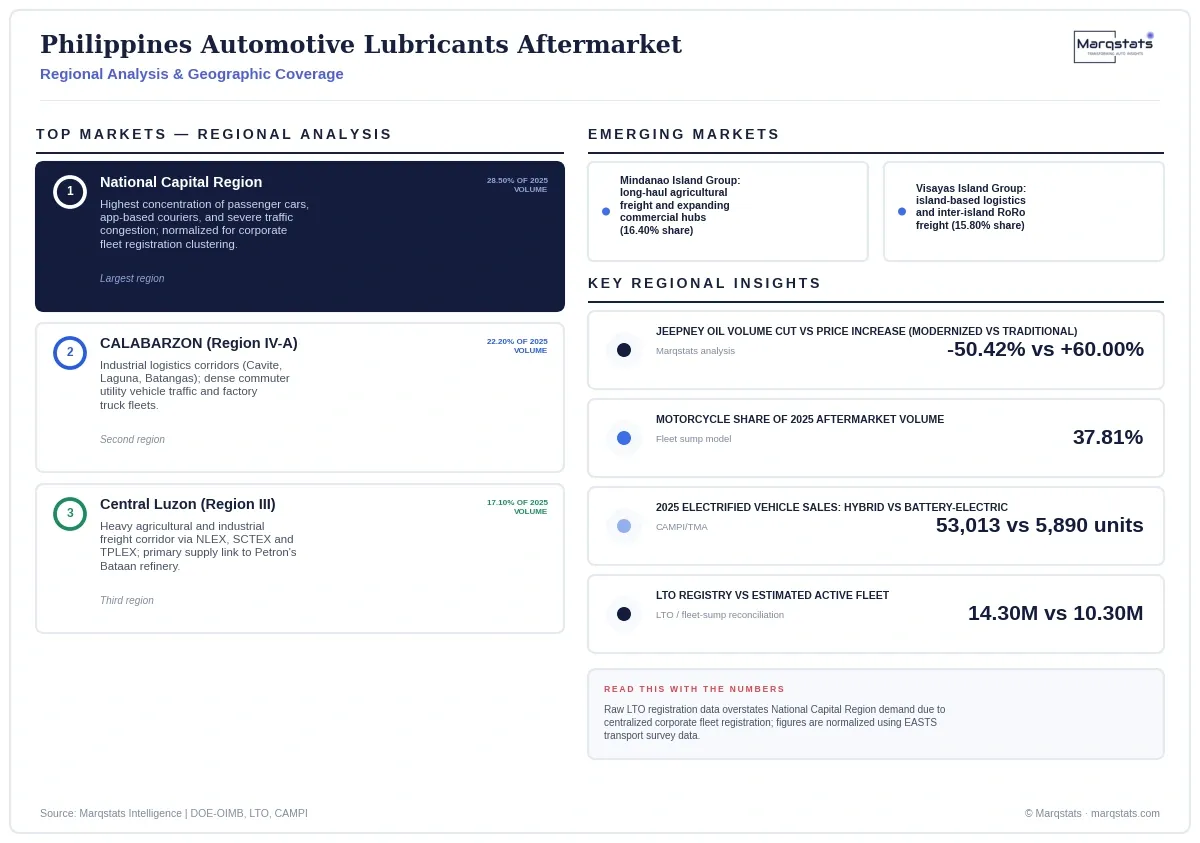1200x843 pixels.
Task: Click the dot icon in Electrified vehicle sales row
Action: tap(624, 526)
